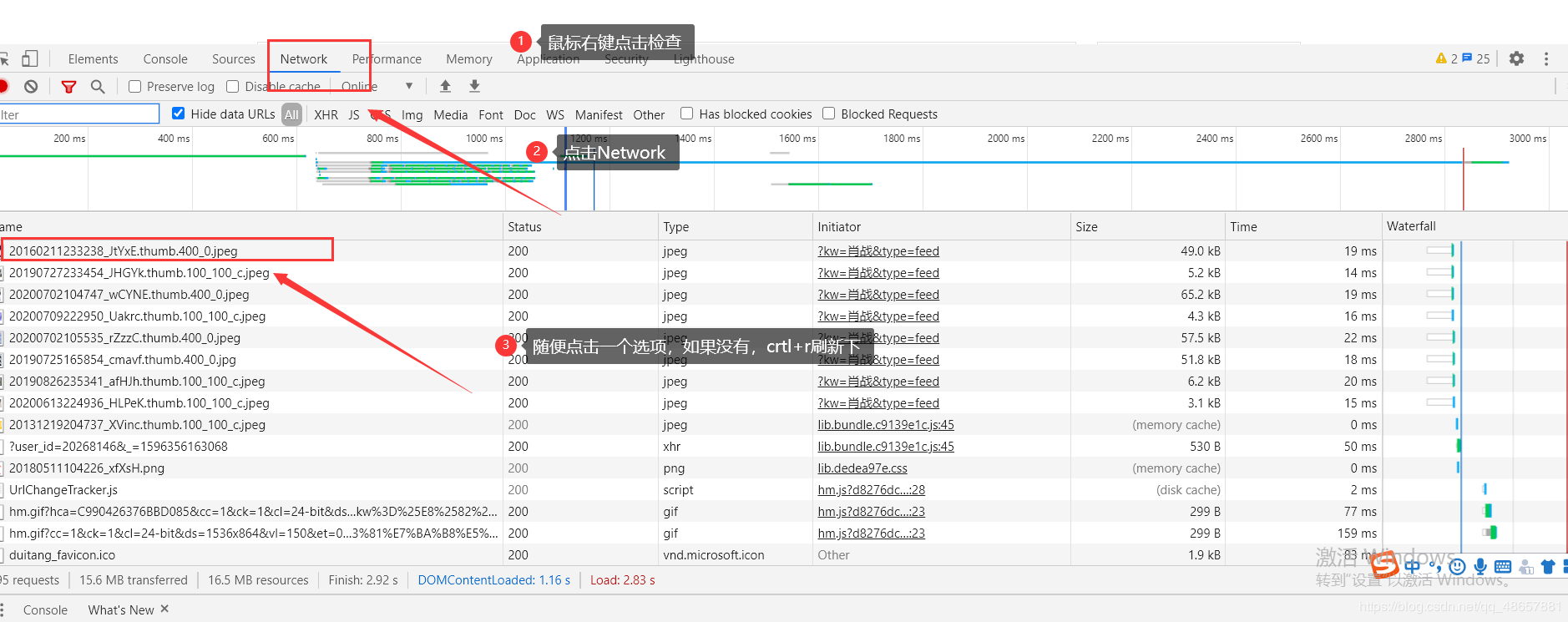Select the All filter button
Image resolution: width=1568 pixels, height=622 pixels.
[x=291, y=114]
